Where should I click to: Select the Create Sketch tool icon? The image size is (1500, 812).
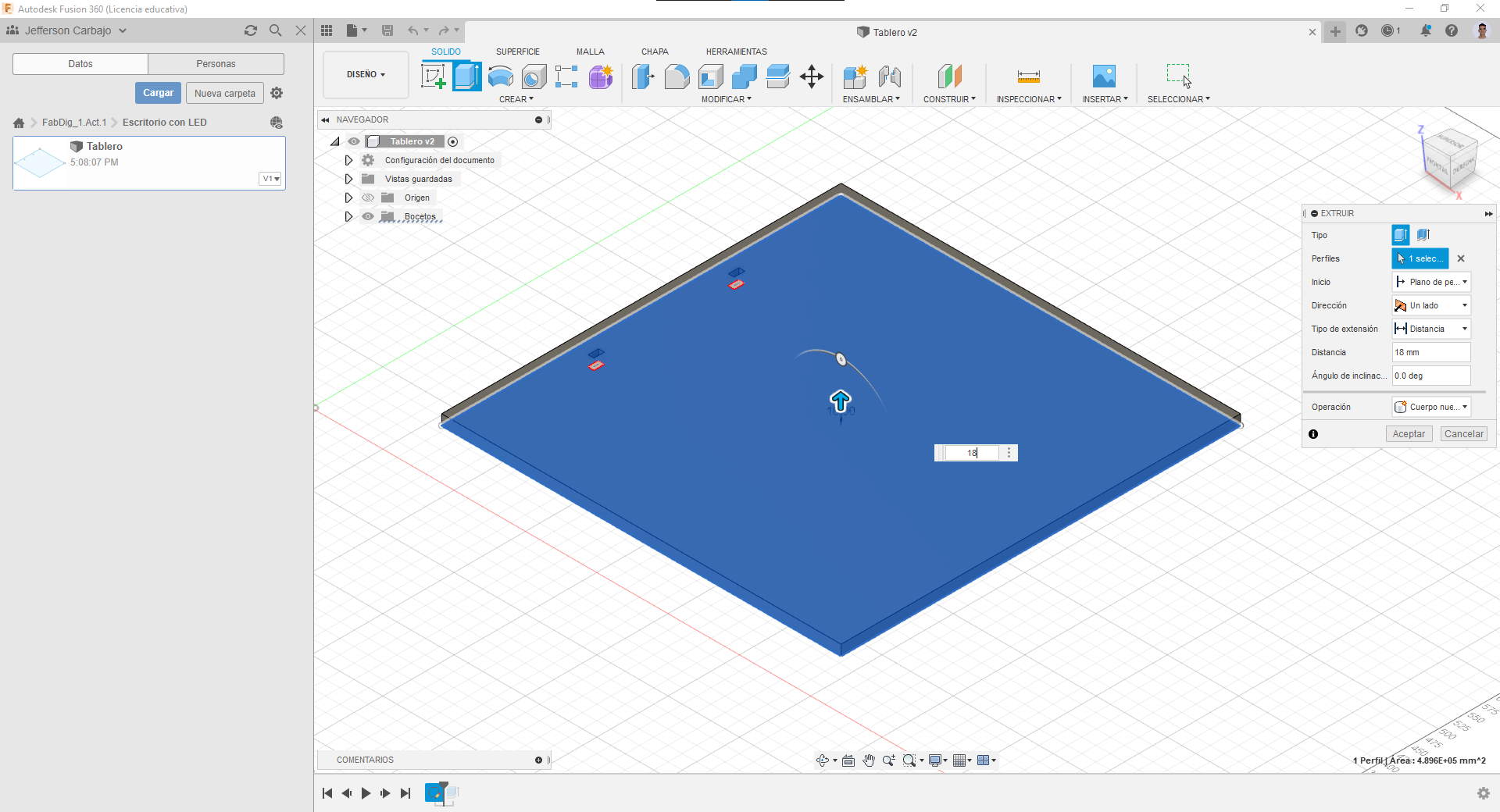(433, 77)
